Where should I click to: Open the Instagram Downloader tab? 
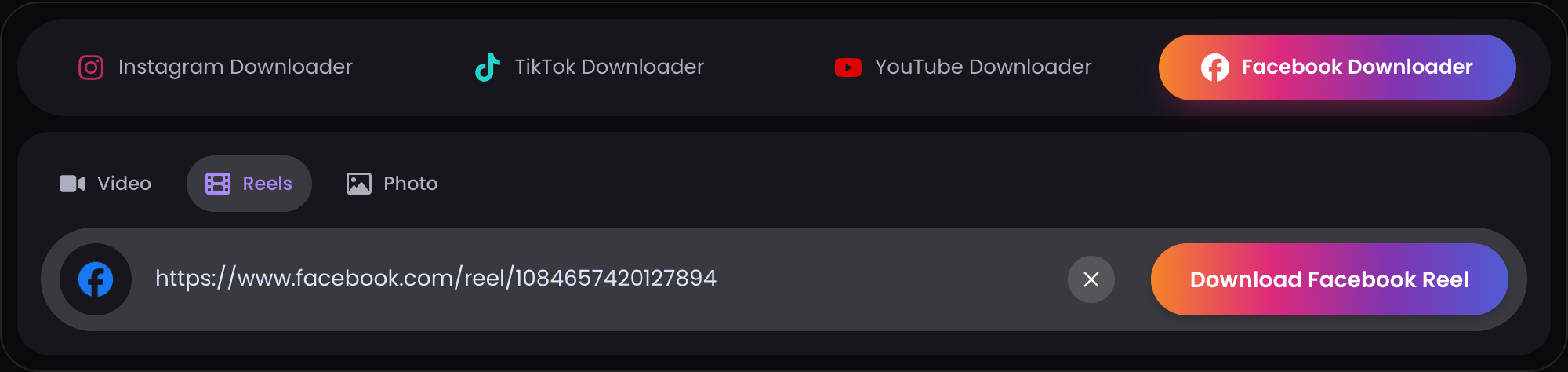tap(216, 67)
